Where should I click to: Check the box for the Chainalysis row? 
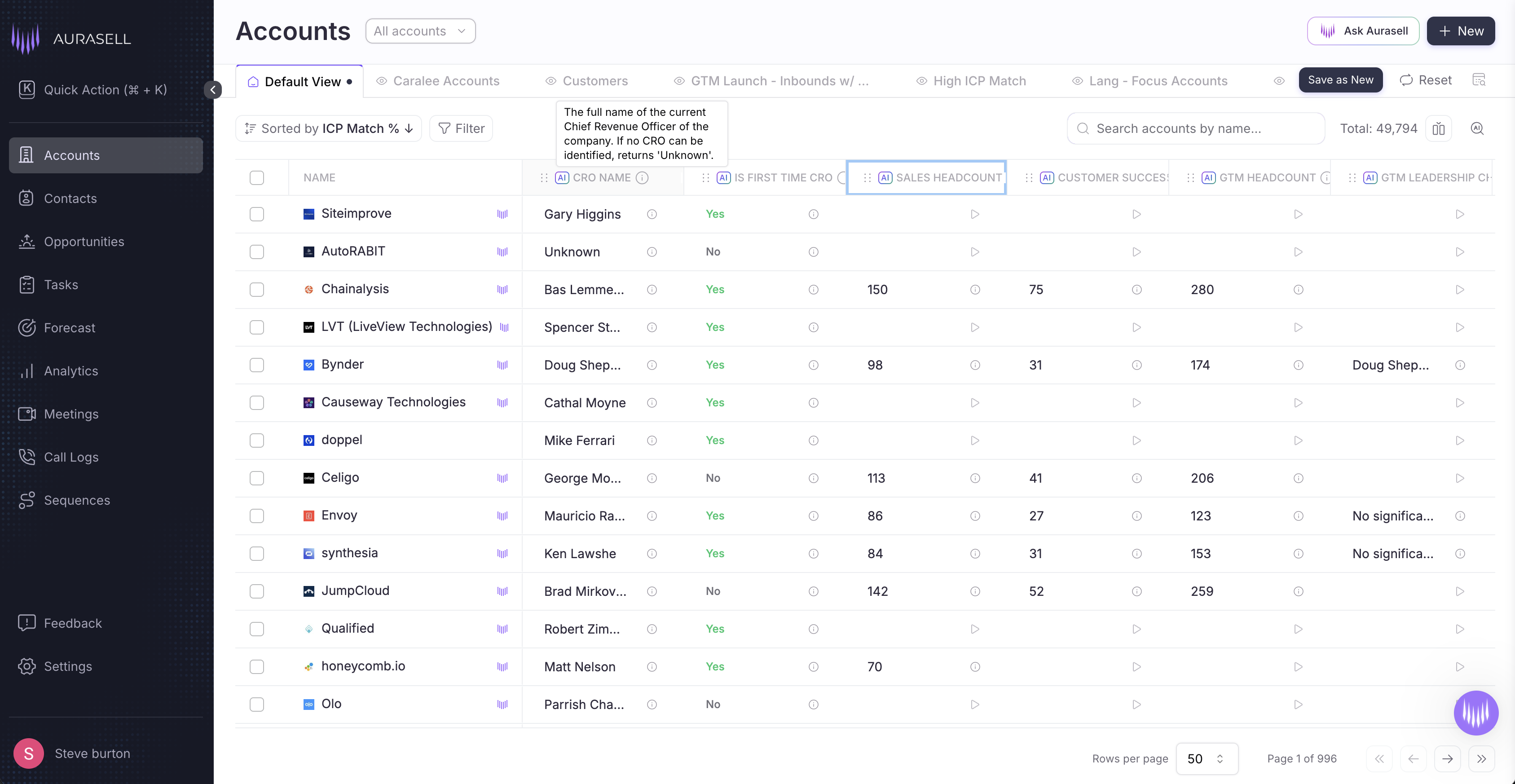click(x=256, y=289)
